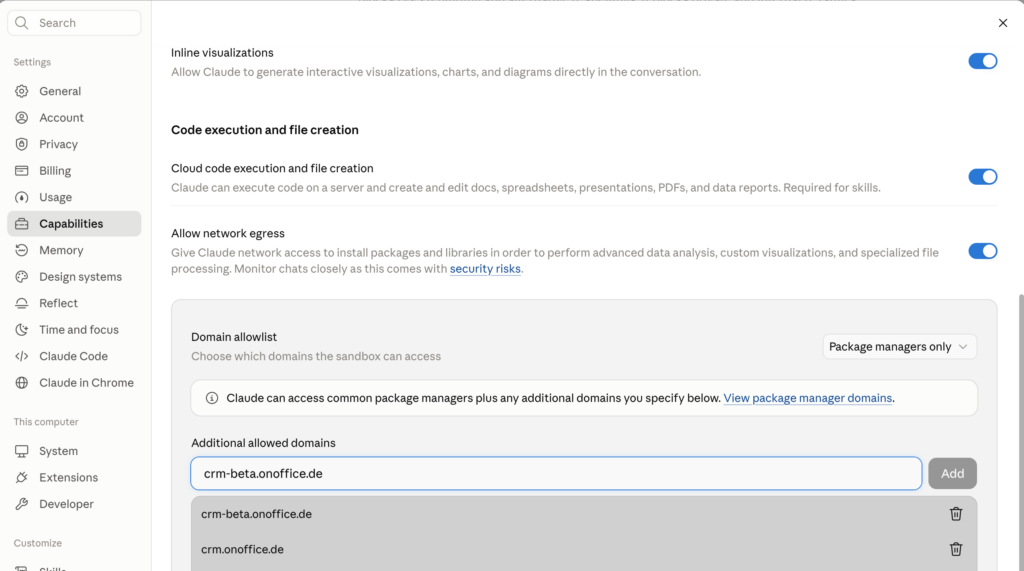Viewport: 1024px width, 571px height.
Task: Open Account settings
Action: coord(74,118)
